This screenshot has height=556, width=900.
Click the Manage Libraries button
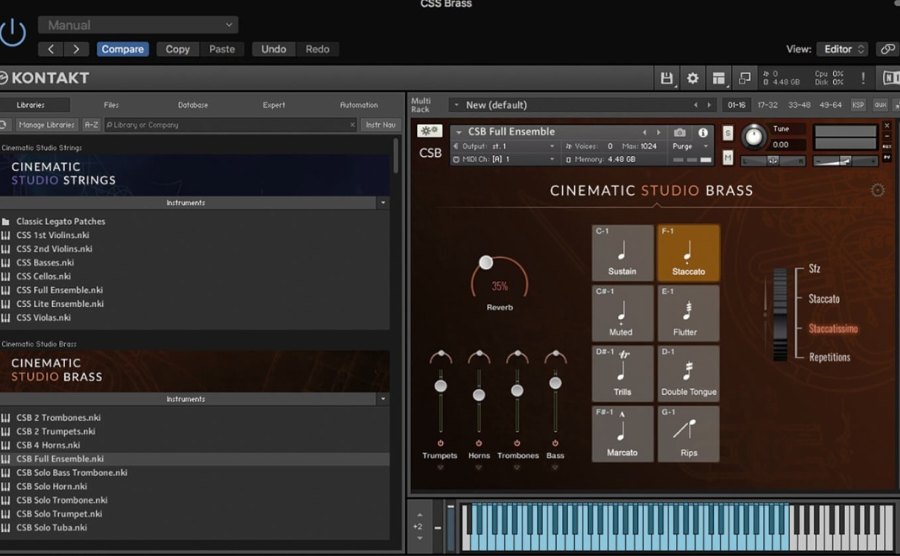point(46,125)
